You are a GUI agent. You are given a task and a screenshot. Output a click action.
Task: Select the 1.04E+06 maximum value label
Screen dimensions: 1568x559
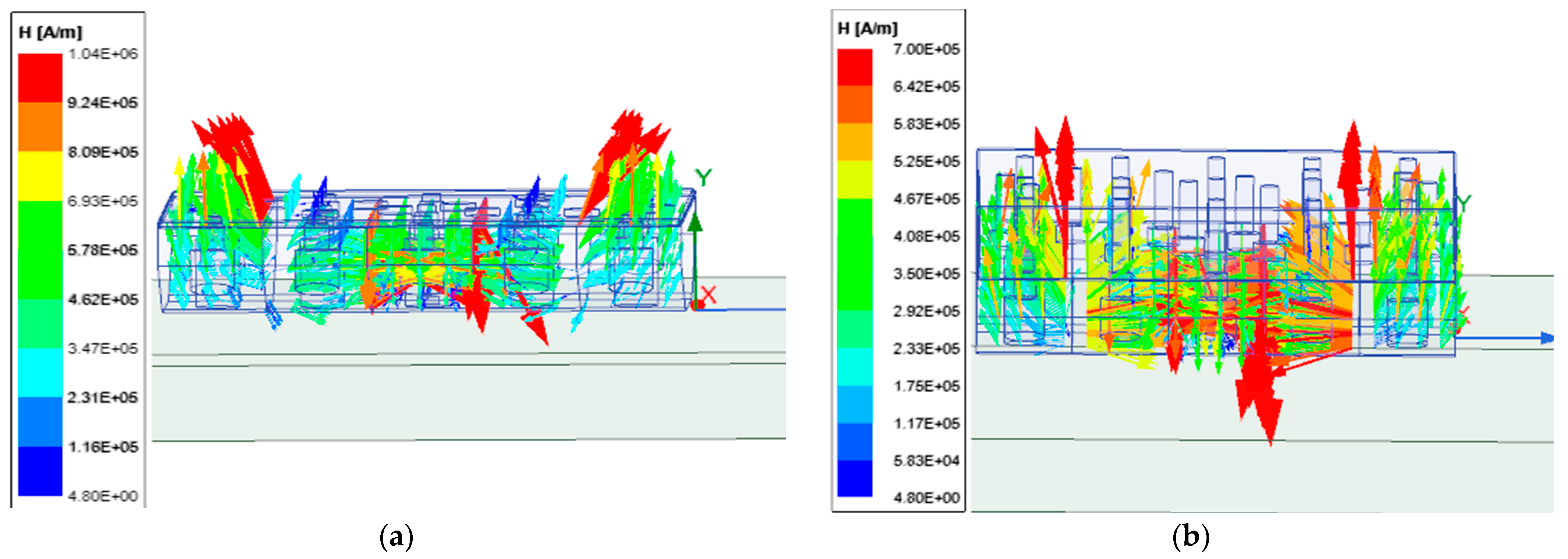[x=102, y=54]
